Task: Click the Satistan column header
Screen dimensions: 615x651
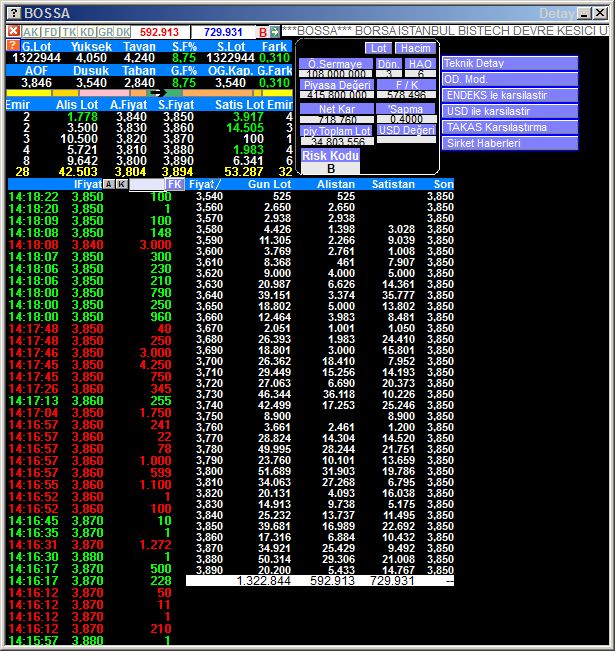Action: [393, 184]
